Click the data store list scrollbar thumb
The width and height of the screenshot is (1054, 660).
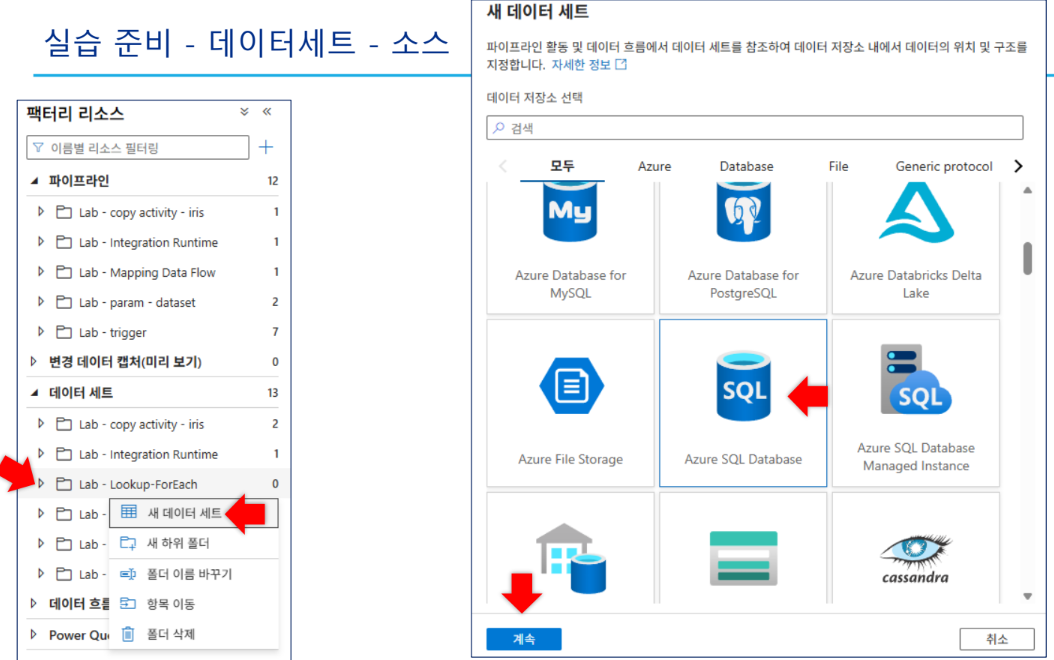pos(1027,259)
